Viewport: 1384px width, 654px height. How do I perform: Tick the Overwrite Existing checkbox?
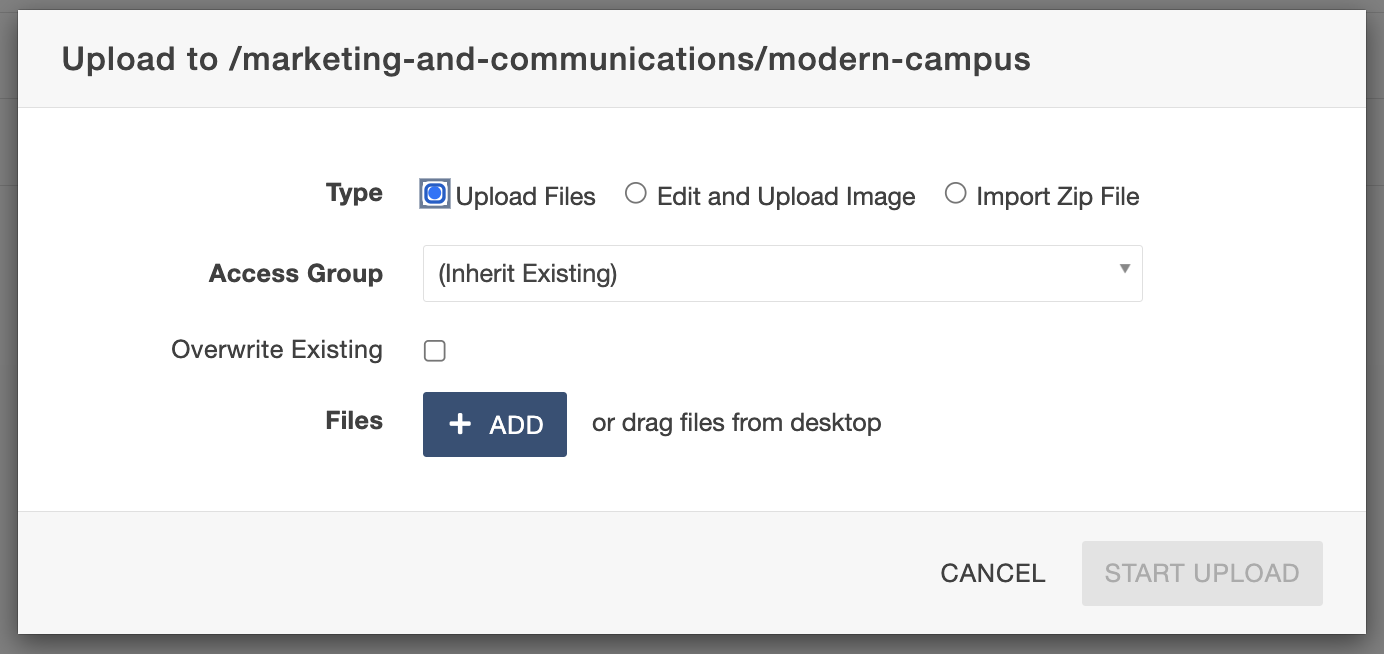(x=434, y=351)
